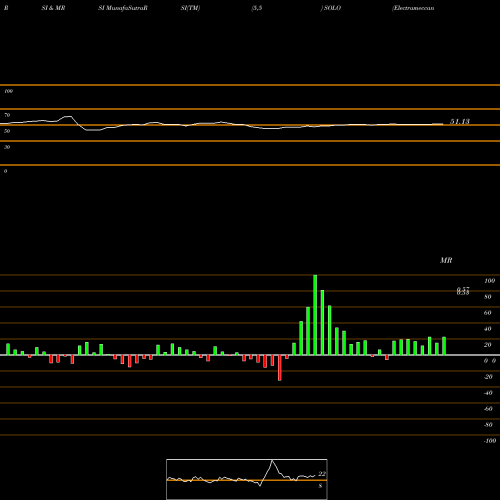Click the MR axis label 80
500x500 pixels.
488,297
